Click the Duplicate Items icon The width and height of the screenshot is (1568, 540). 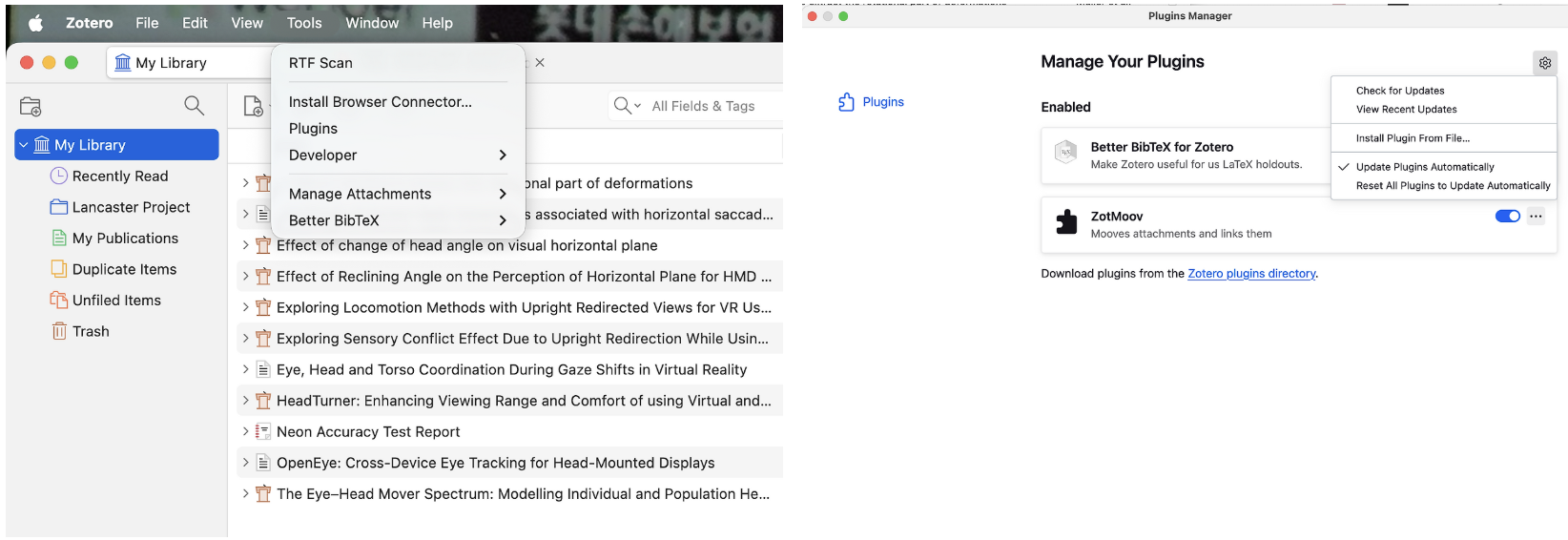point(59,269)
